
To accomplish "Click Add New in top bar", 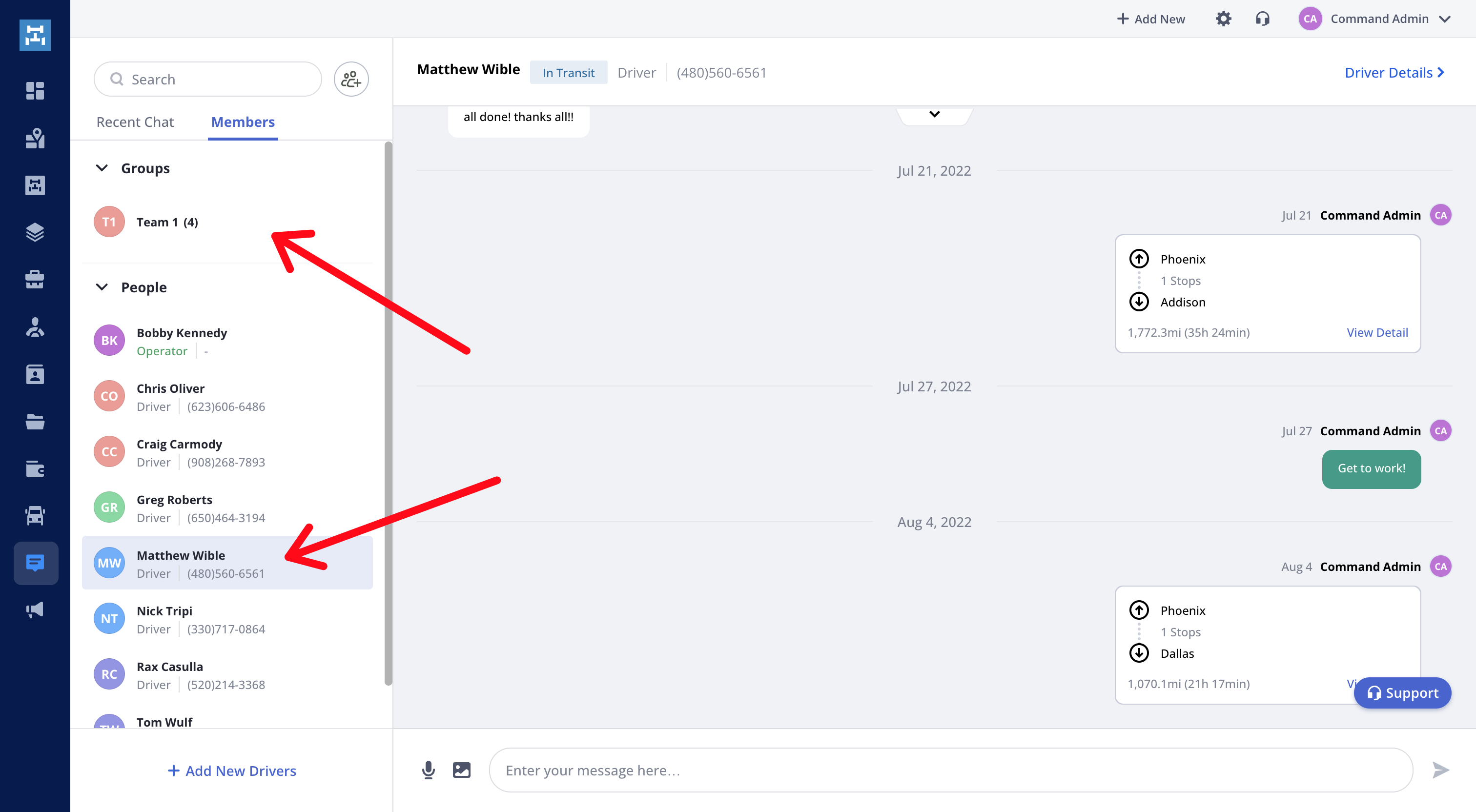I will 1151,19.
